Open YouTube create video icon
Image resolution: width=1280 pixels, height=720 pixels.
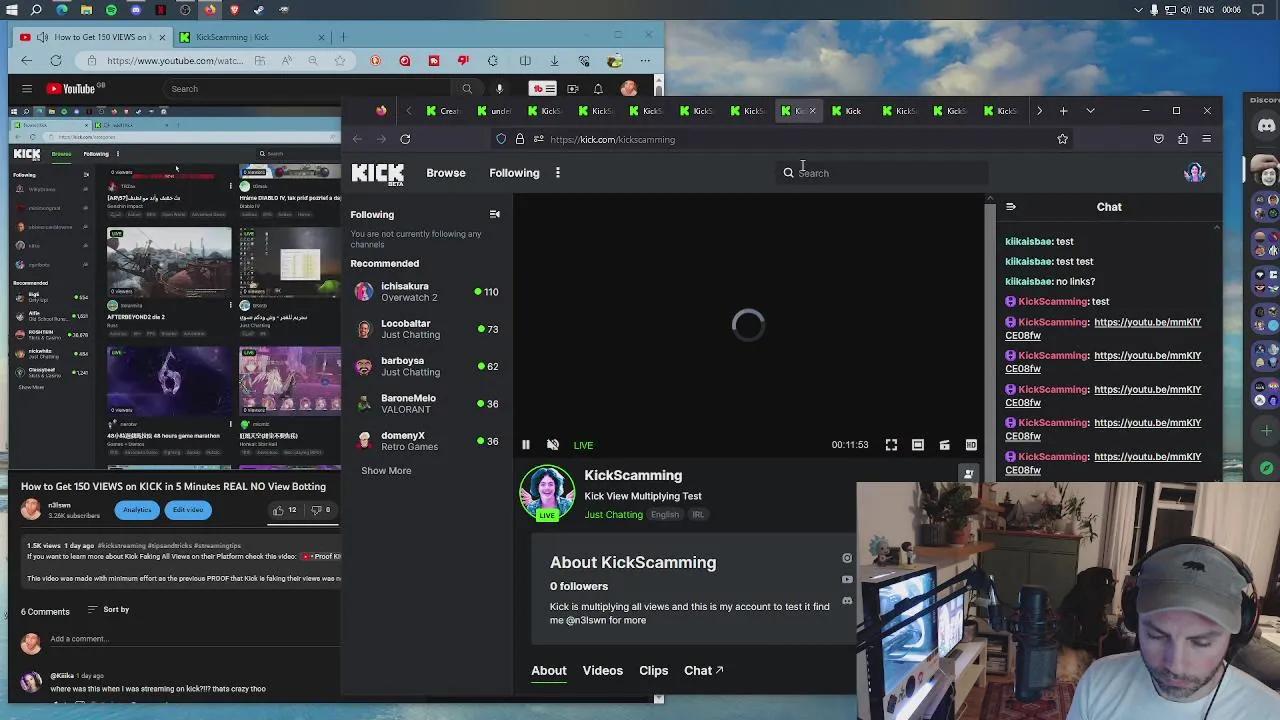[x=573, y=89]
